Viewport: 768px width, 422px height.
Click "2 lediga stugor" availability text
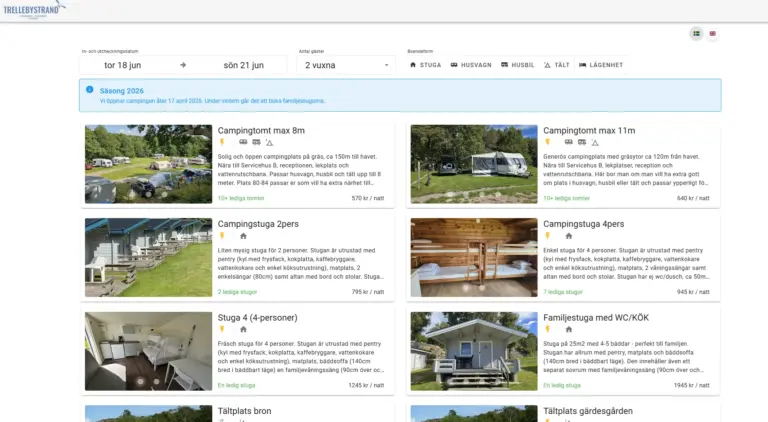click(238, 292)
